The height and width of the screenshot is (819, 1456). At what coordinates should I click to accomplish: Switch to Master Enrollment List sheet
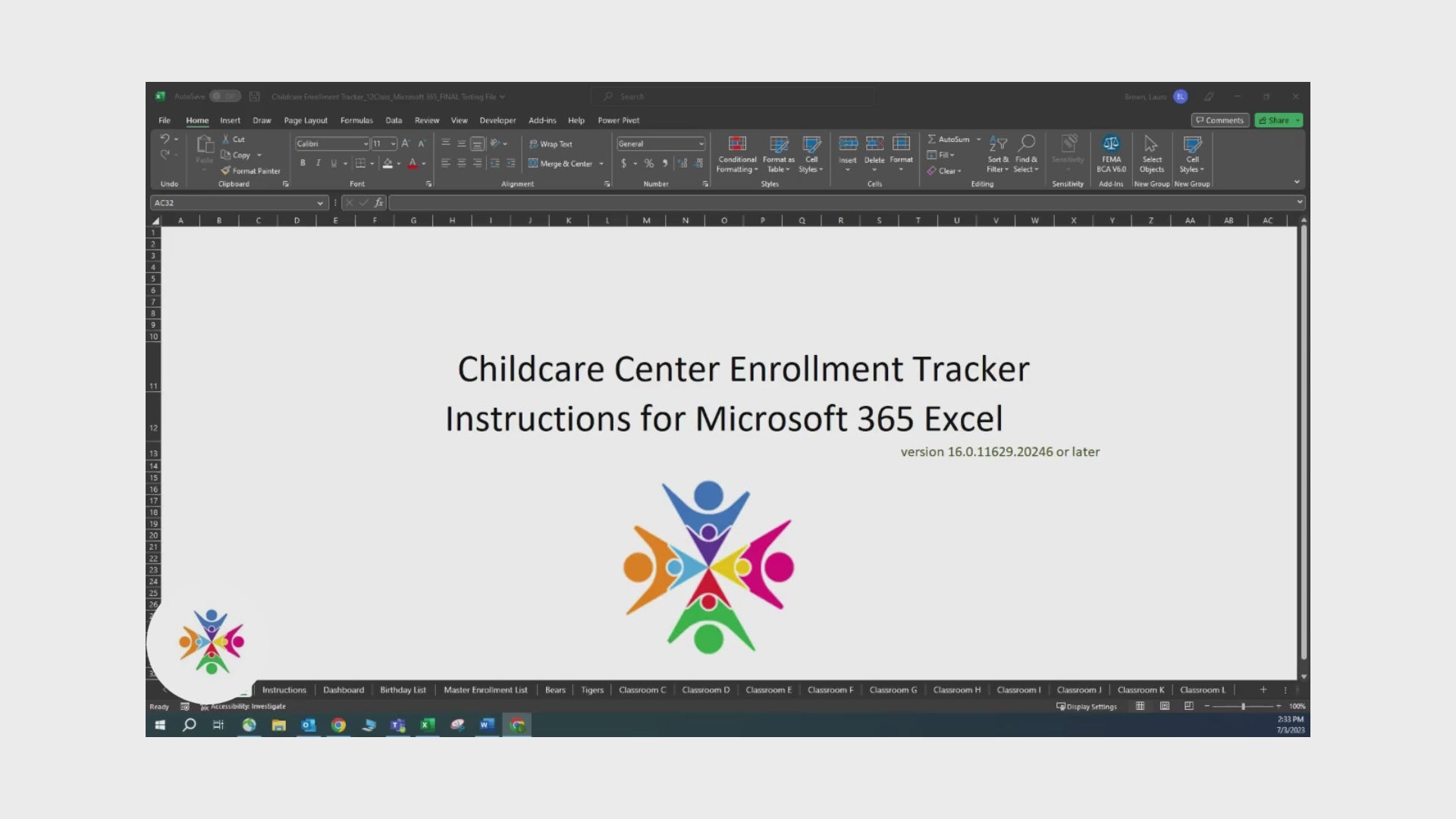(485, 690)
